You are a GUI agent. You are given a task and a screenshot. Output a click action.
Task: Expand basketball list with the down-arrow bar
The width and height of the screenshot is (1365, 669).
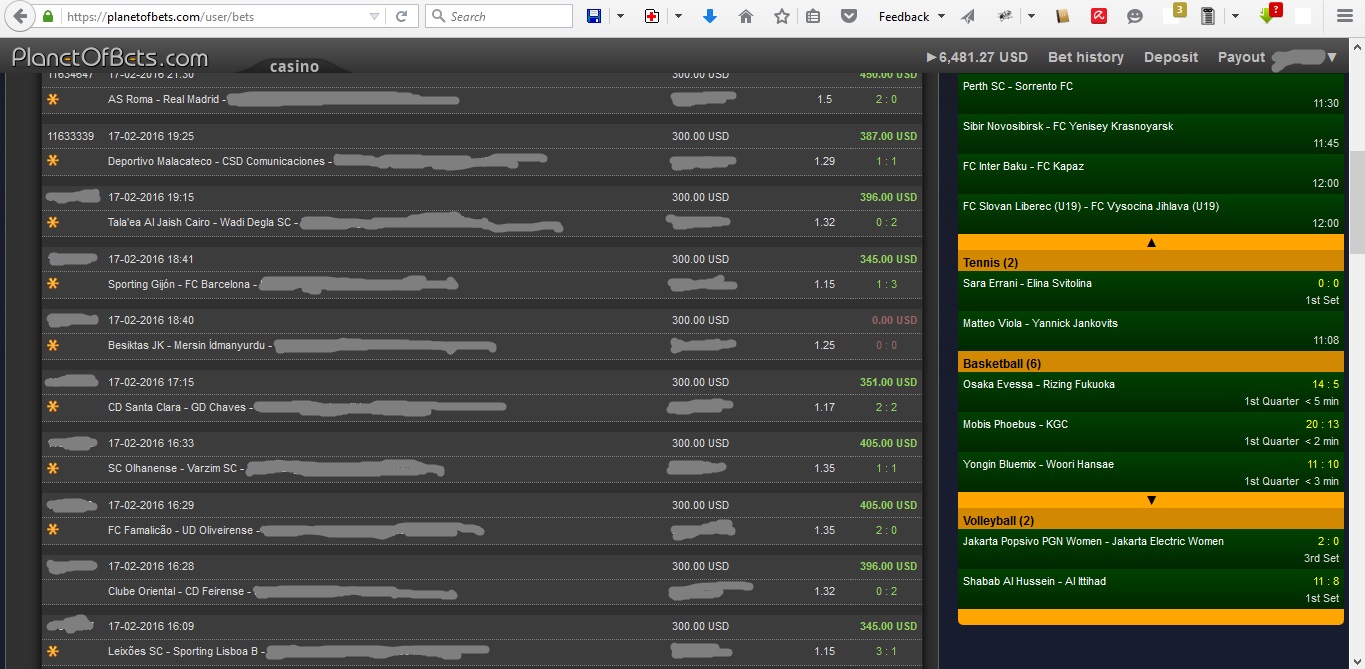click(1151, 500)
